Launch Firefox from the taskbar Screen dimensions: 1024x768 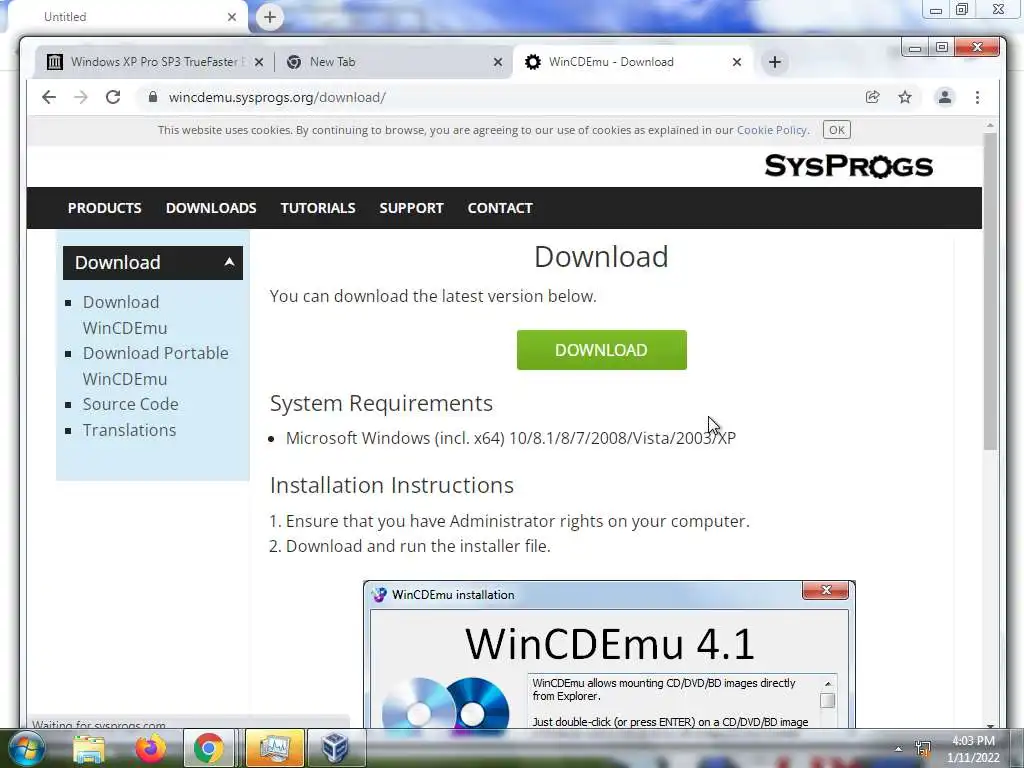(150, 748)
